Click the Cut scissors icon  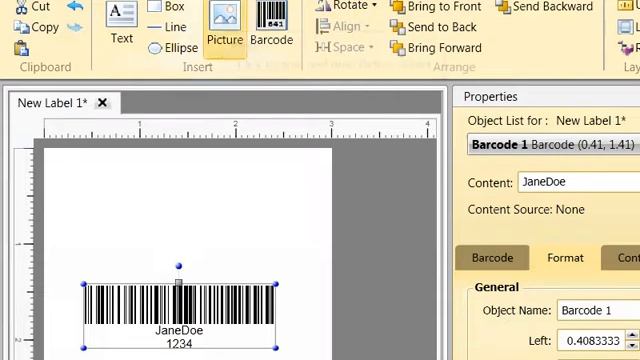[21, 7]
